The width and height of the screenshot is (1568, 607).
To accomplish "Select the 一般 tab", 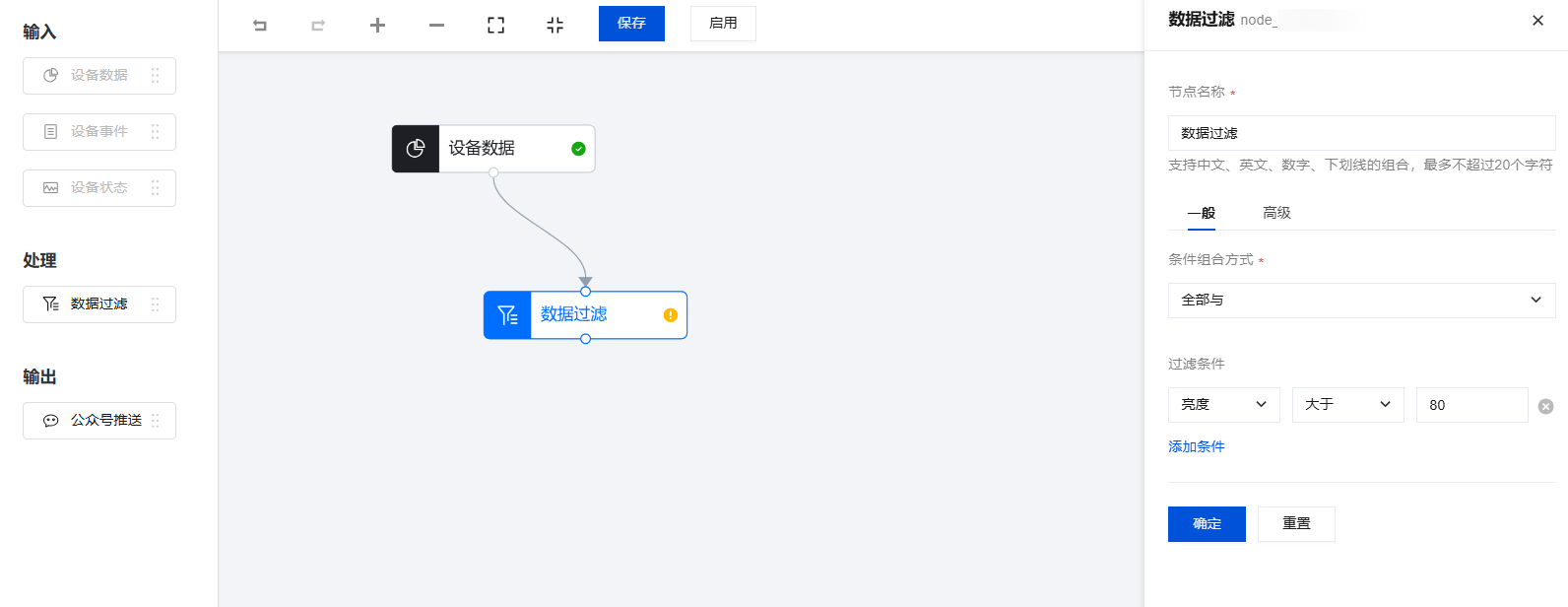I will click(x=1201, y=213).
